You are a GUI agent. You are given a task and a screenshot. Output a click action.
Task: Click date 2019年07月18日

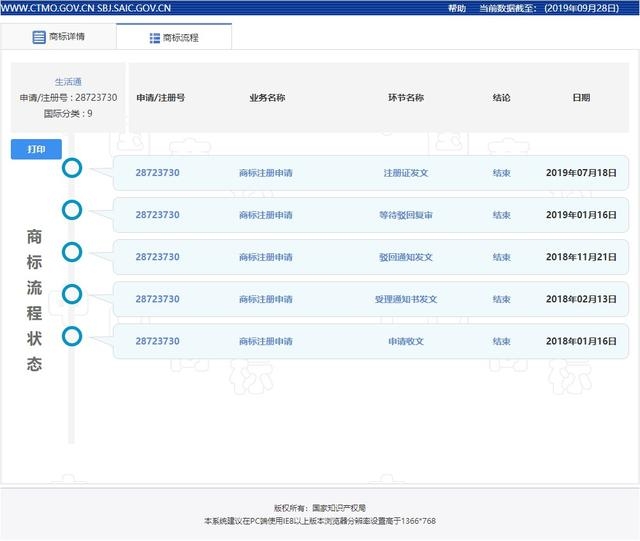tap(581, 173)
